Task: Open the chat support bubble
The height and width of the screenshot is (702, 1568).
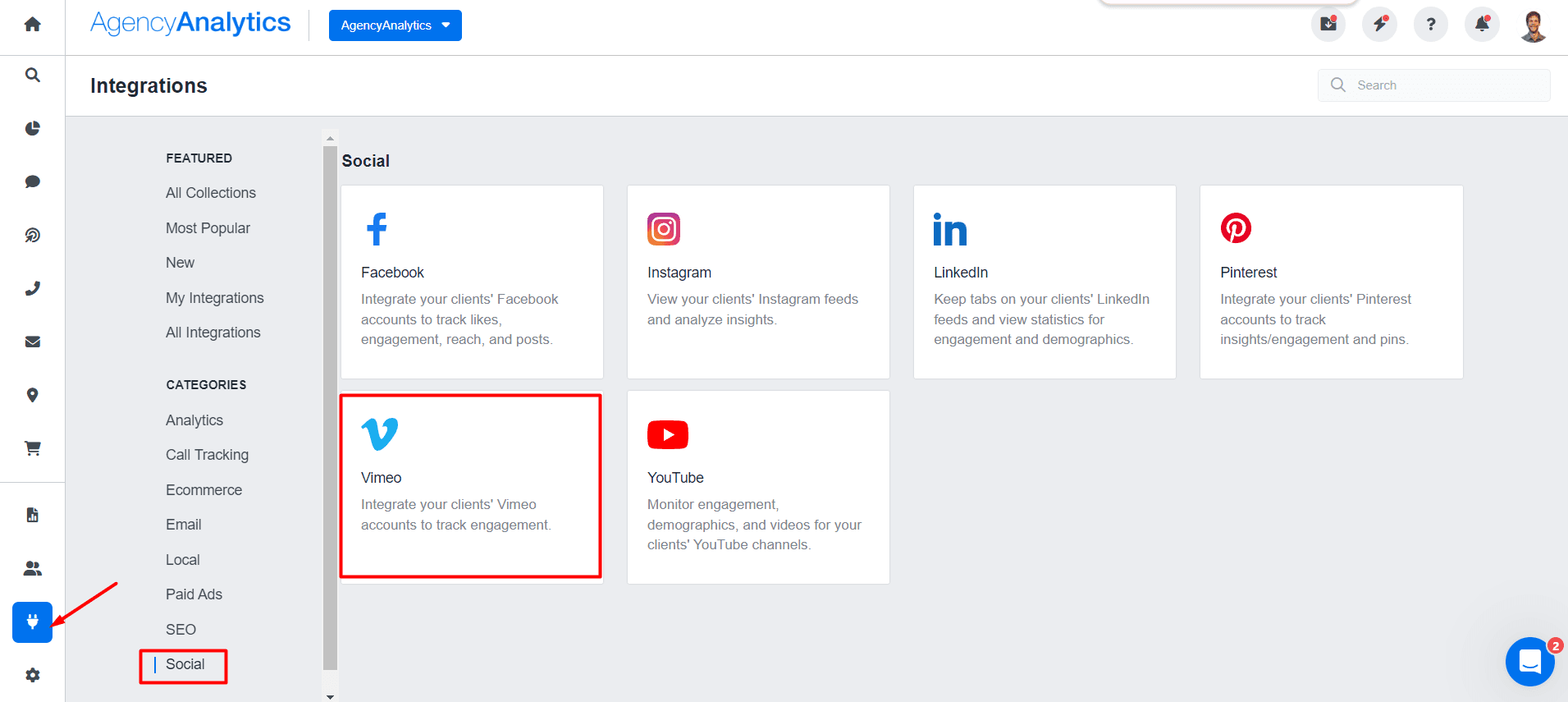Action: pos(1530,662)
